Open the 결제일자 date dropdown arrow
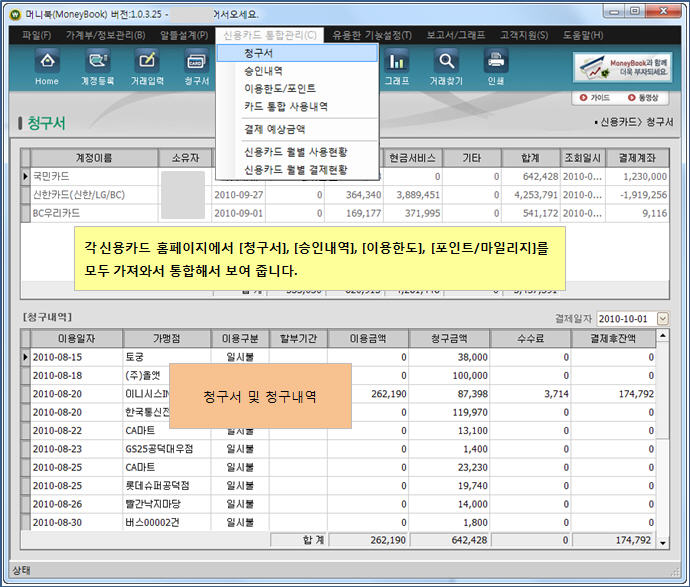 (662, 318)
